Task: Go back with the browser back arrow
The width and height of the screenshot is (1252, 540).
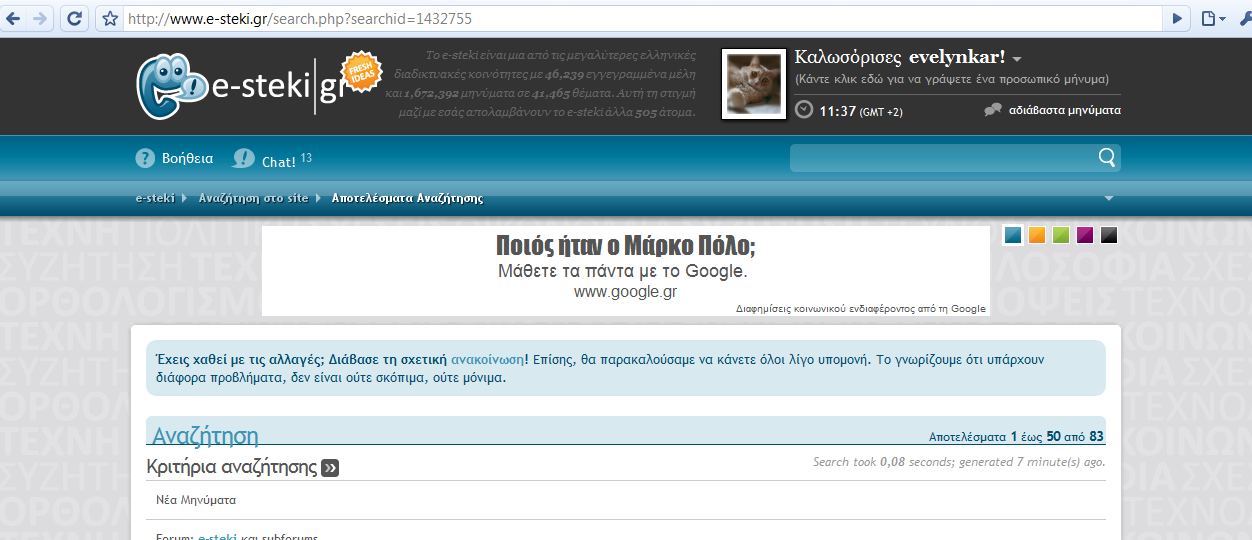Action: pyautogui.click(x=13, y=18)
